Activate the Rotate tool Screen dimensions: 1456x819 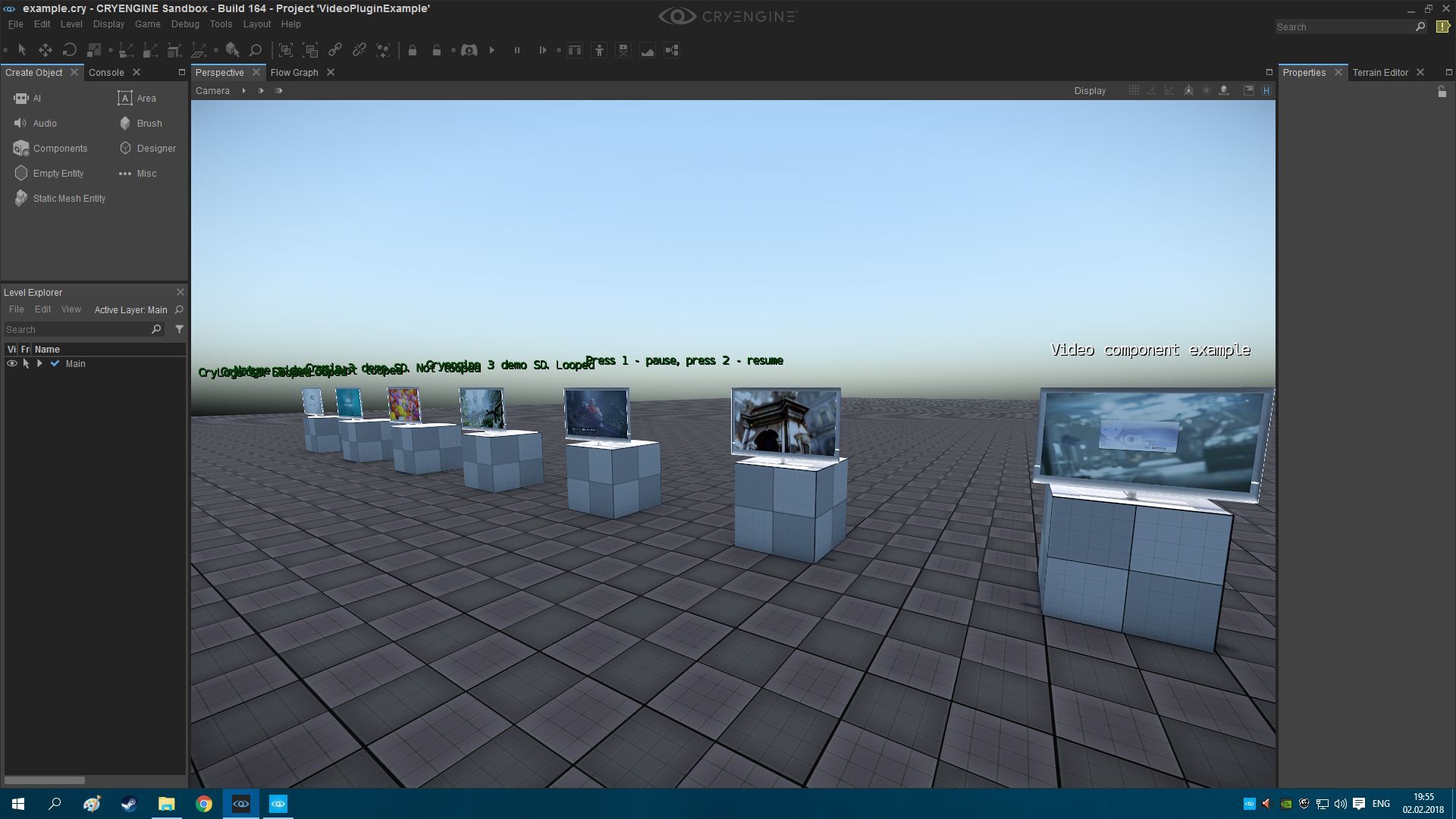(70, 50)
